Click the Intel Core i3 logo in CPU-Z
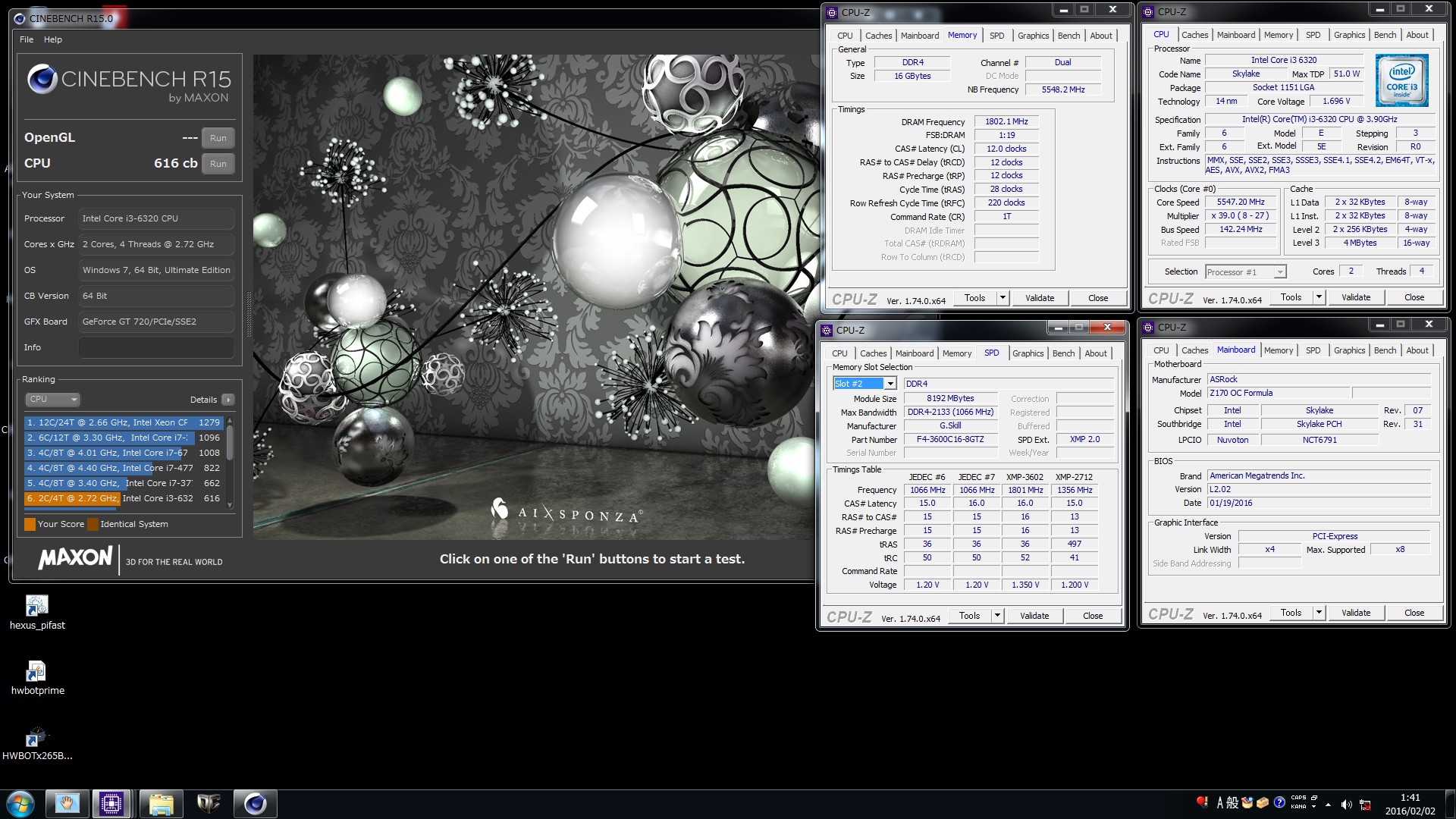Screen dimensions: 1456x819 tap(1402, 80)
